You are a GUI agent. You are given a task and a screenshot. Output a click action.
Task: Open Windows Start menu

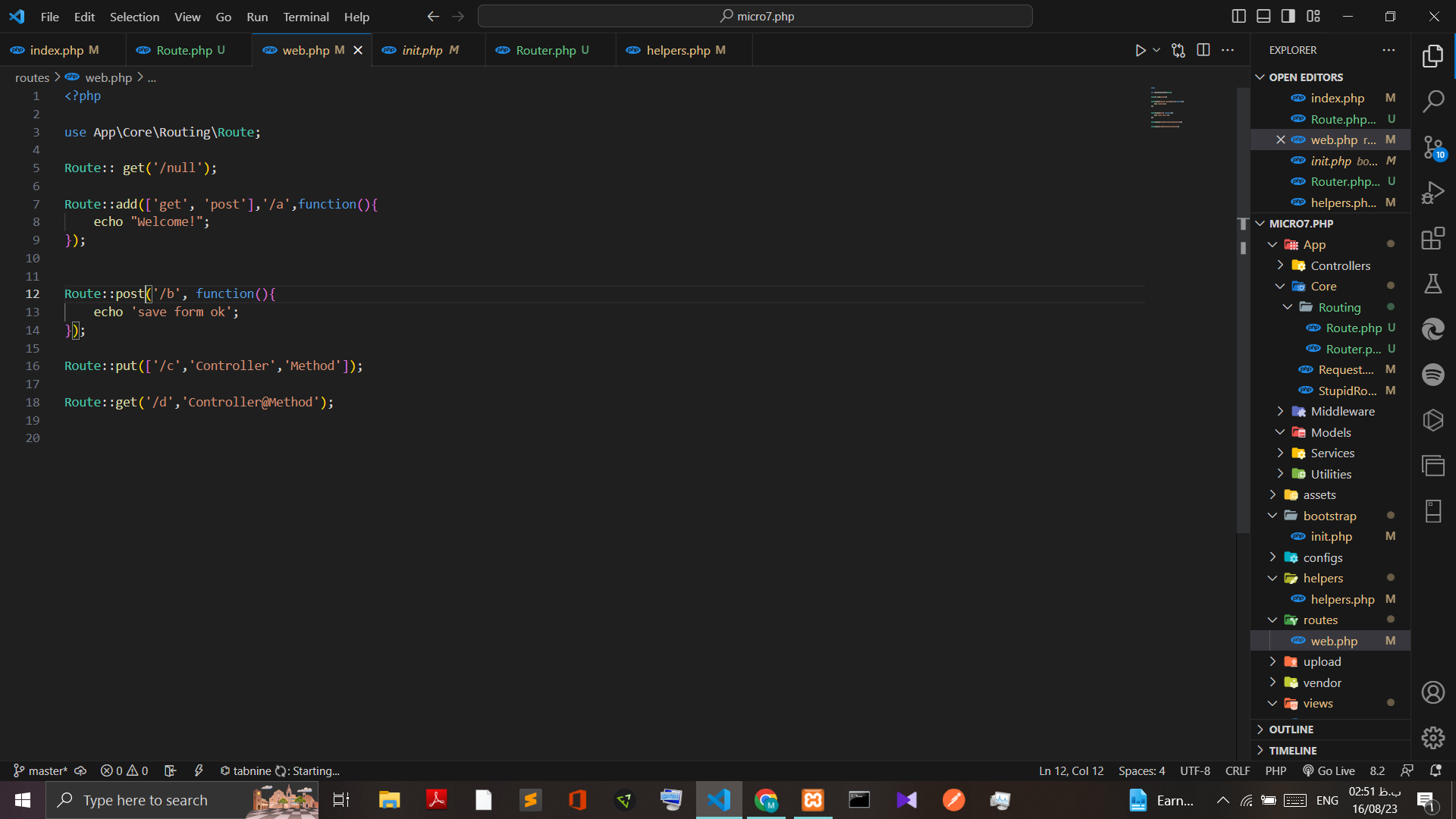coord(22,800)
